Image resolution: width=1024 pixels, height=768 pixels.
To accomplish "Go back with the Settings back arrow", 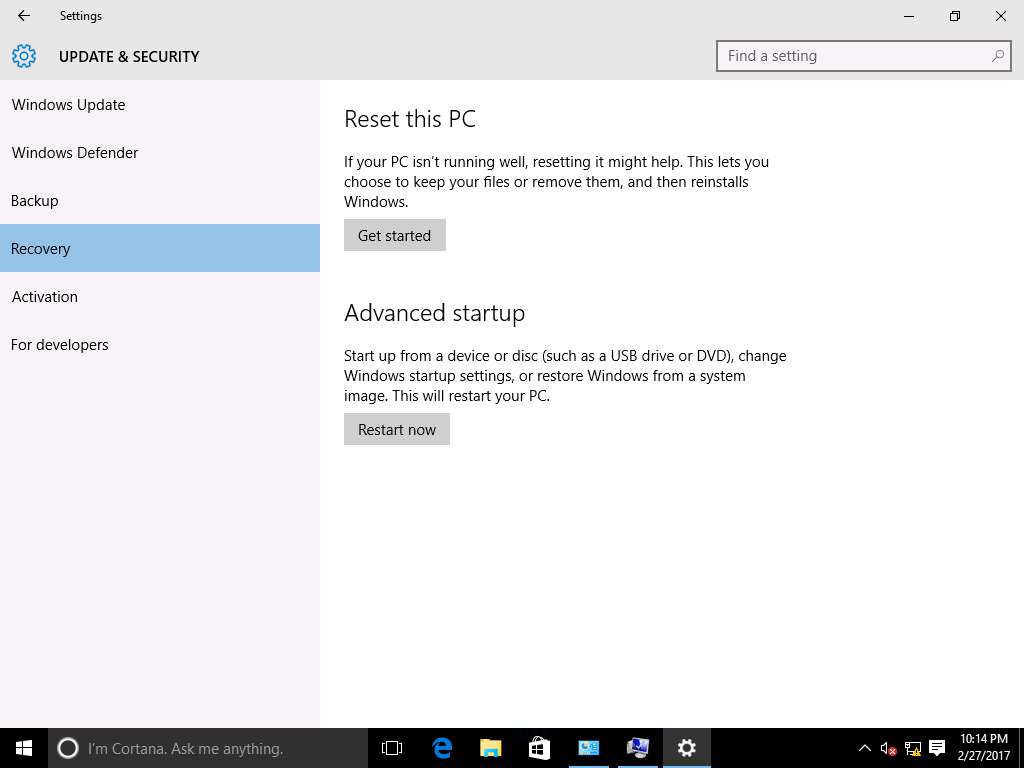I will point(24,16).
